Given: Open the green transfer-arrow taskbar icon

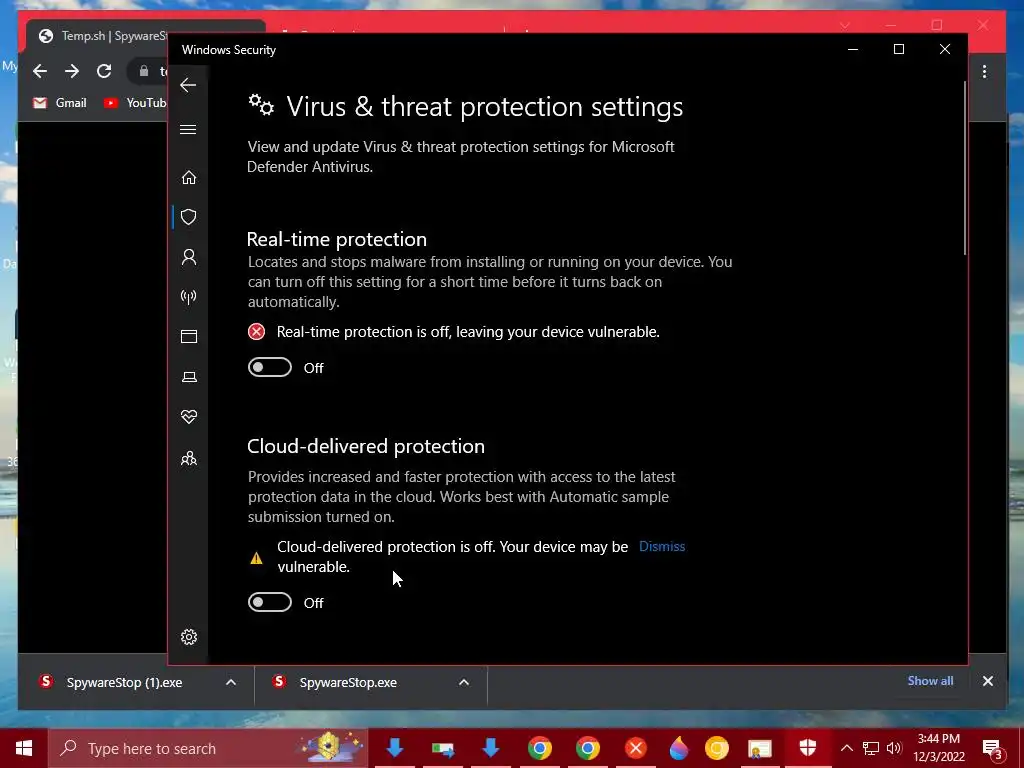Looking at the screenshot, I should coord(443,748).
